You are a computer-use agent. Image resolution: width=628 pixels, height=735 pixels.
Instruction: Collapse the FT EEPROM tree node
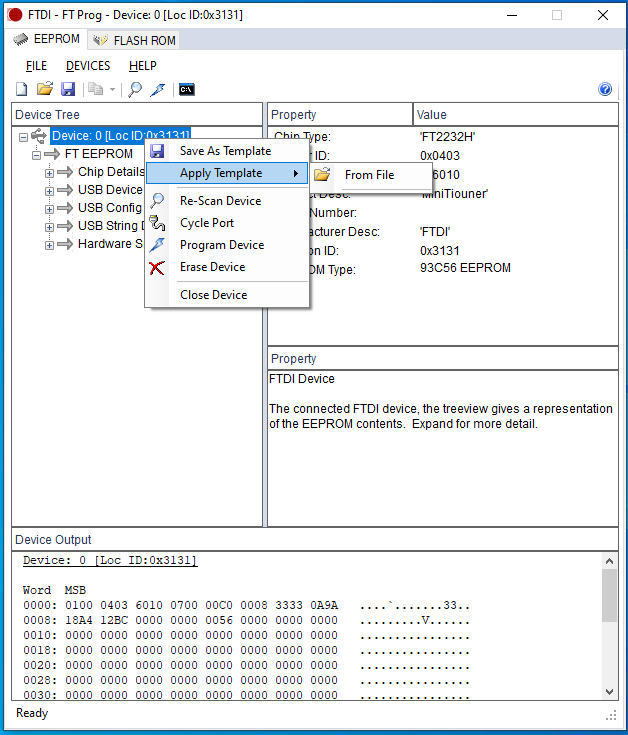tap(36, 155)
